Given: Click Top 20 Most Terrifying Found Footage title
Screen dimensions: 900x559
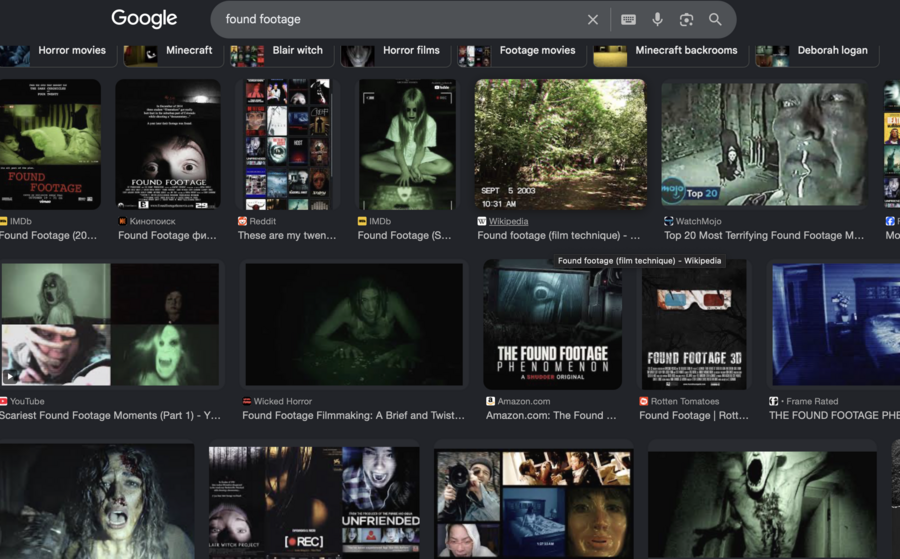Looking at the screenshot, I should coord(764,236).
